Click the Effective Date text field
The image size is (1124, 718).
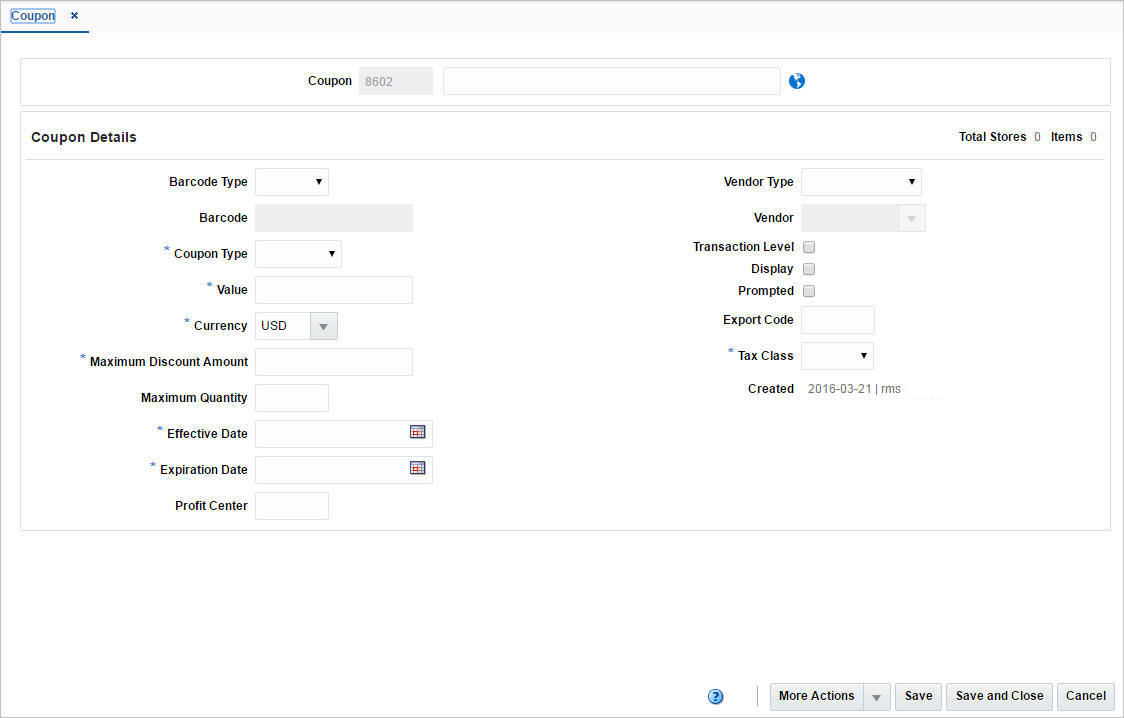[x=331, y=434]
